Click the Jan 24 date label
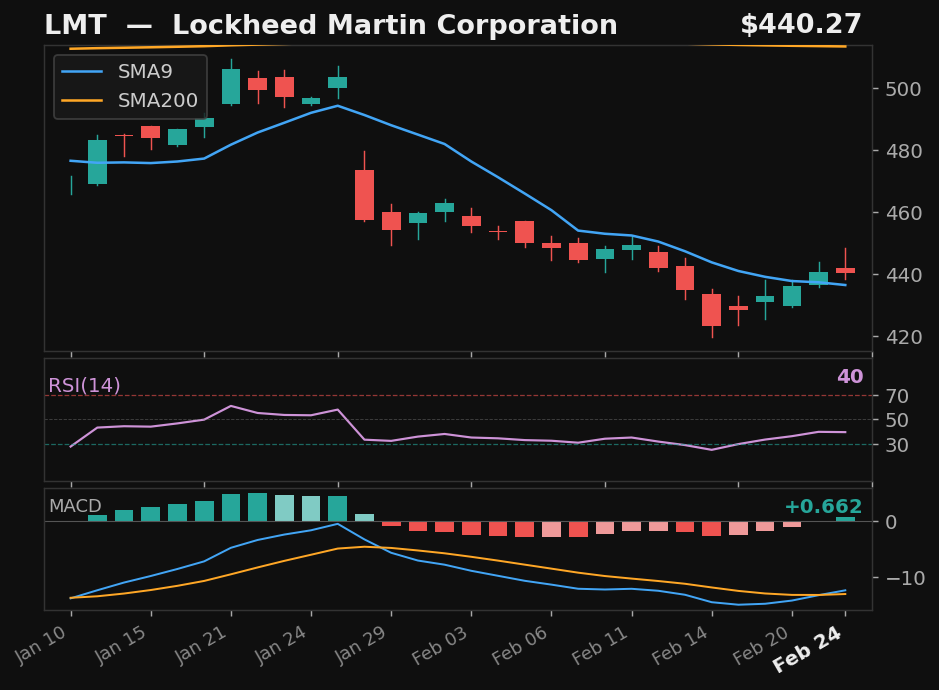Viewport: 939px width, 690px height. pyautogui.click(x=281, y=645)
